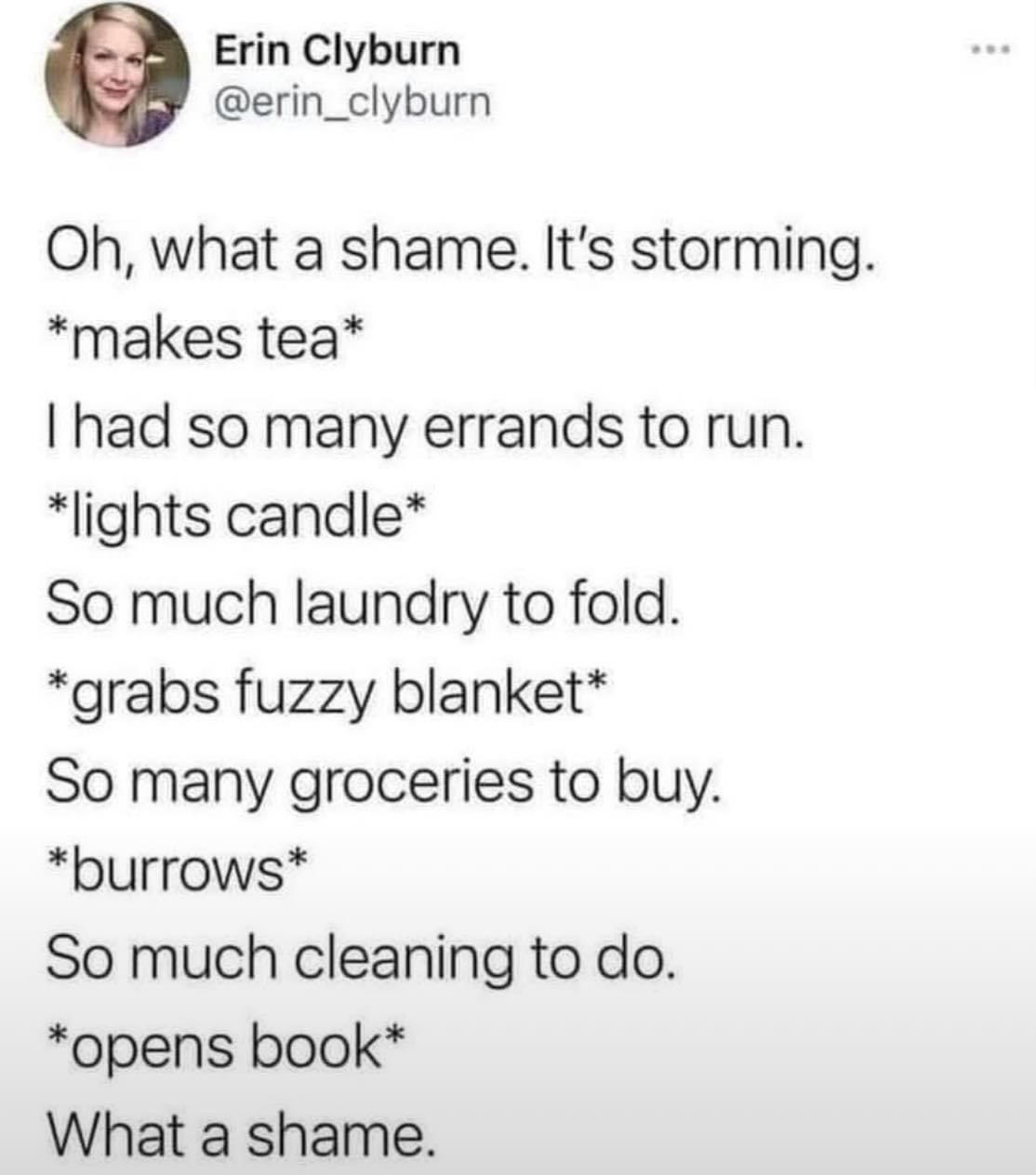The image size is (1036, 1175).
Task: Select the '*lights candle*' line
Action: (x=237, y=517)
